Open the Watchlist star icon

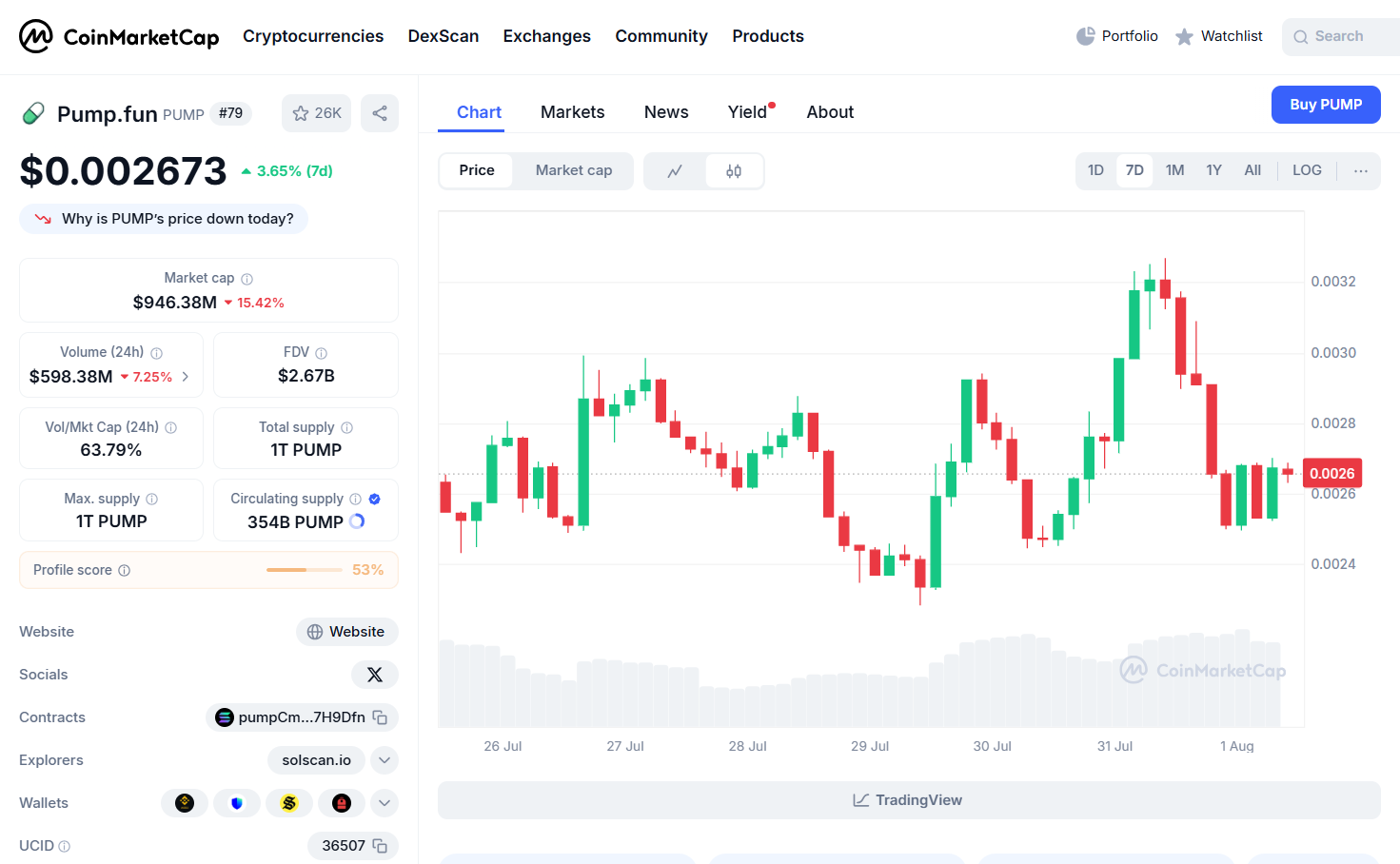click(x=1184, y=36)
